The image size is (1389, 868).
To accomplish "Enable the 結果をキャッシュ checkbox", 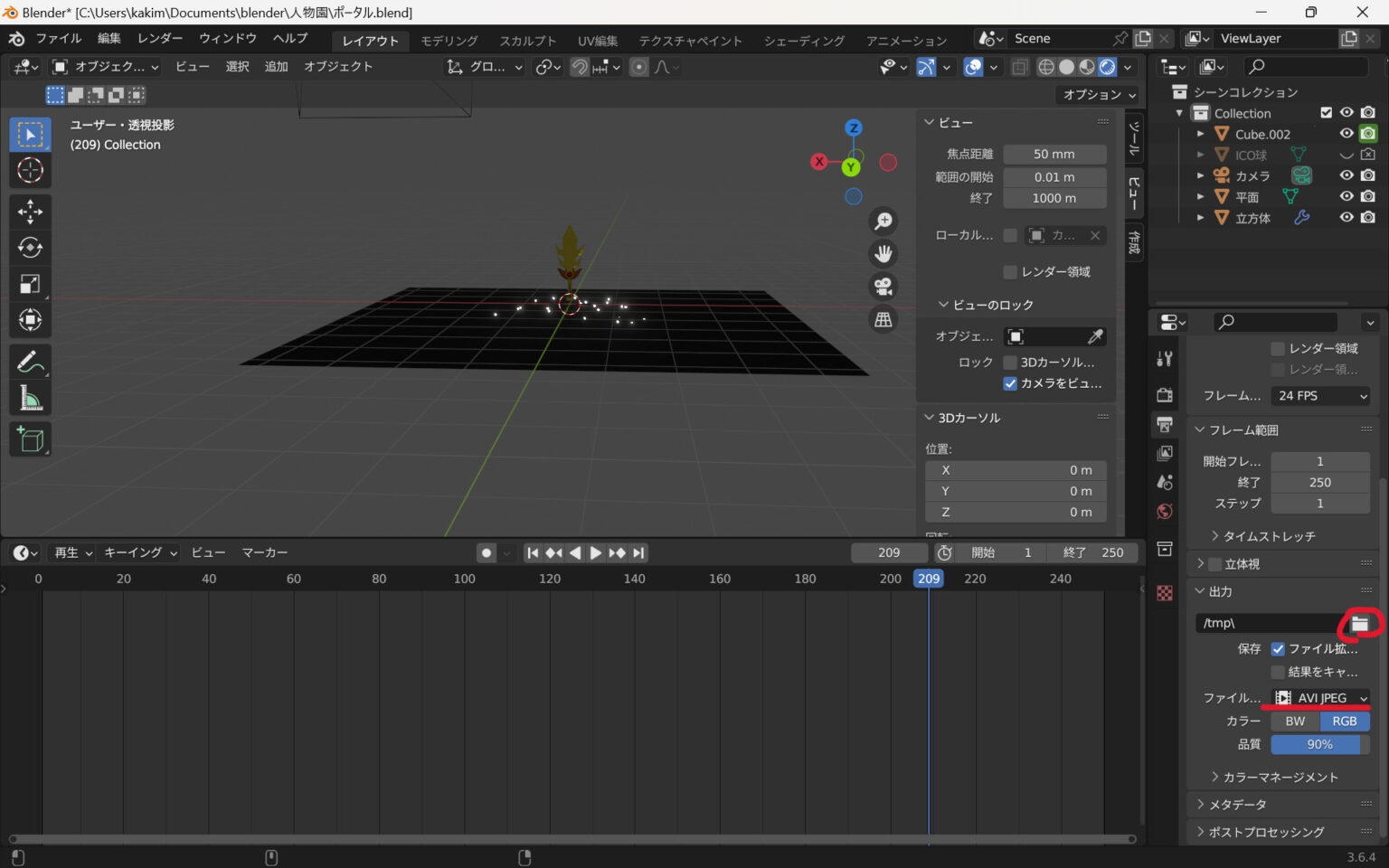I will [x=1278, y=672].
